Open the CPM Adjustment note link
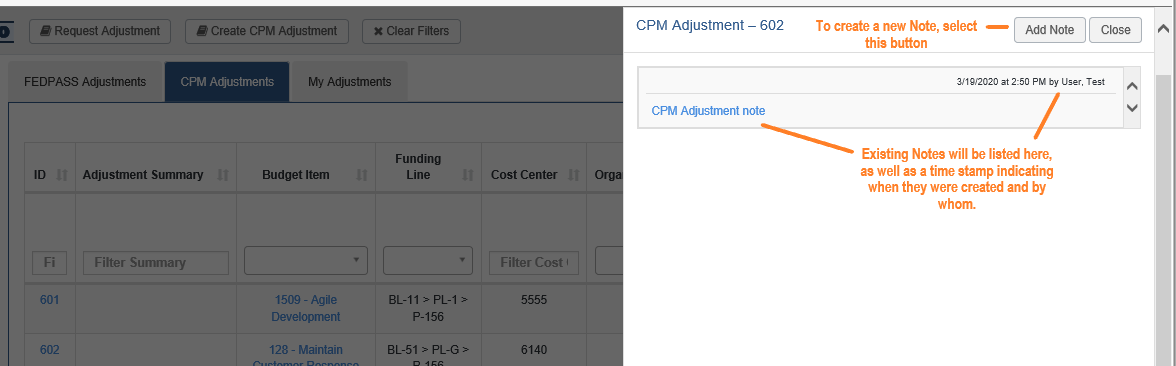Screen dimensions: 1176x366 (x=709, y=110)
